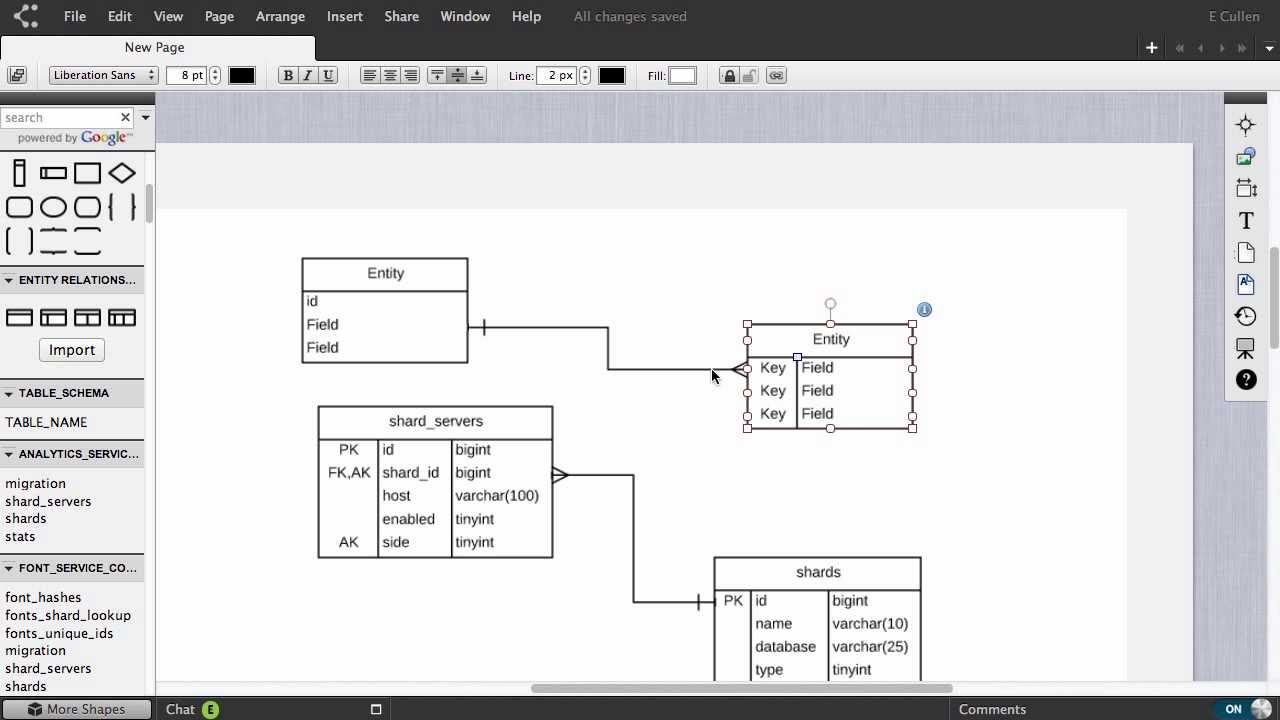
Task: Open revision history from right sidebar
Action: 1245,316
